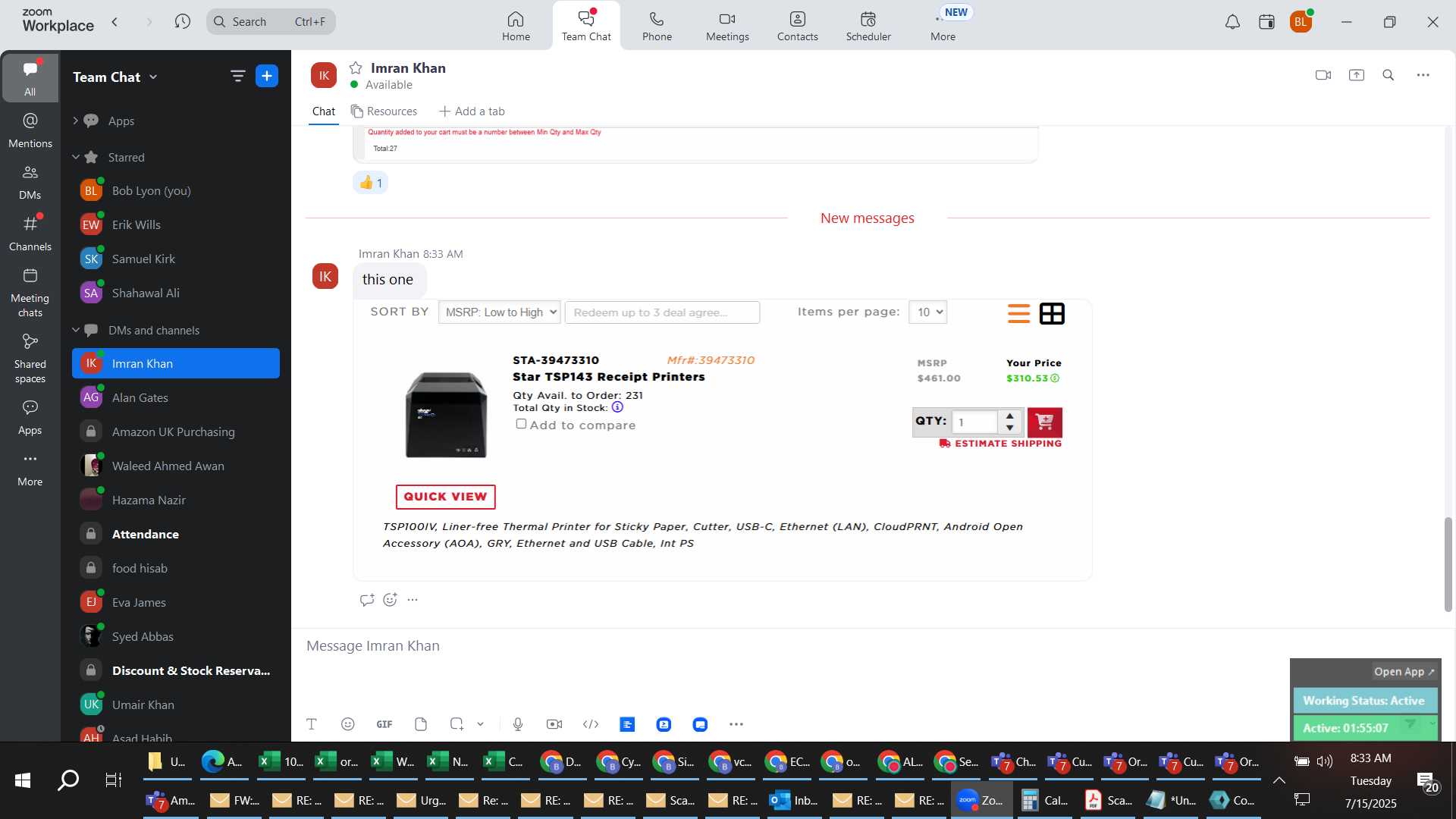Image resolution: width=1456 pixels, height=819 pixels.
Task: Click the Message Imran Khan input
Action: pos(789,646)
